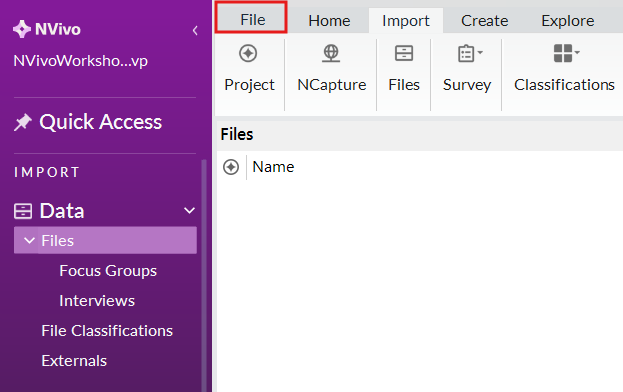Select Externals in the sidebar
The height and width of the screenshot is (392, 623).
coord(74,361)
